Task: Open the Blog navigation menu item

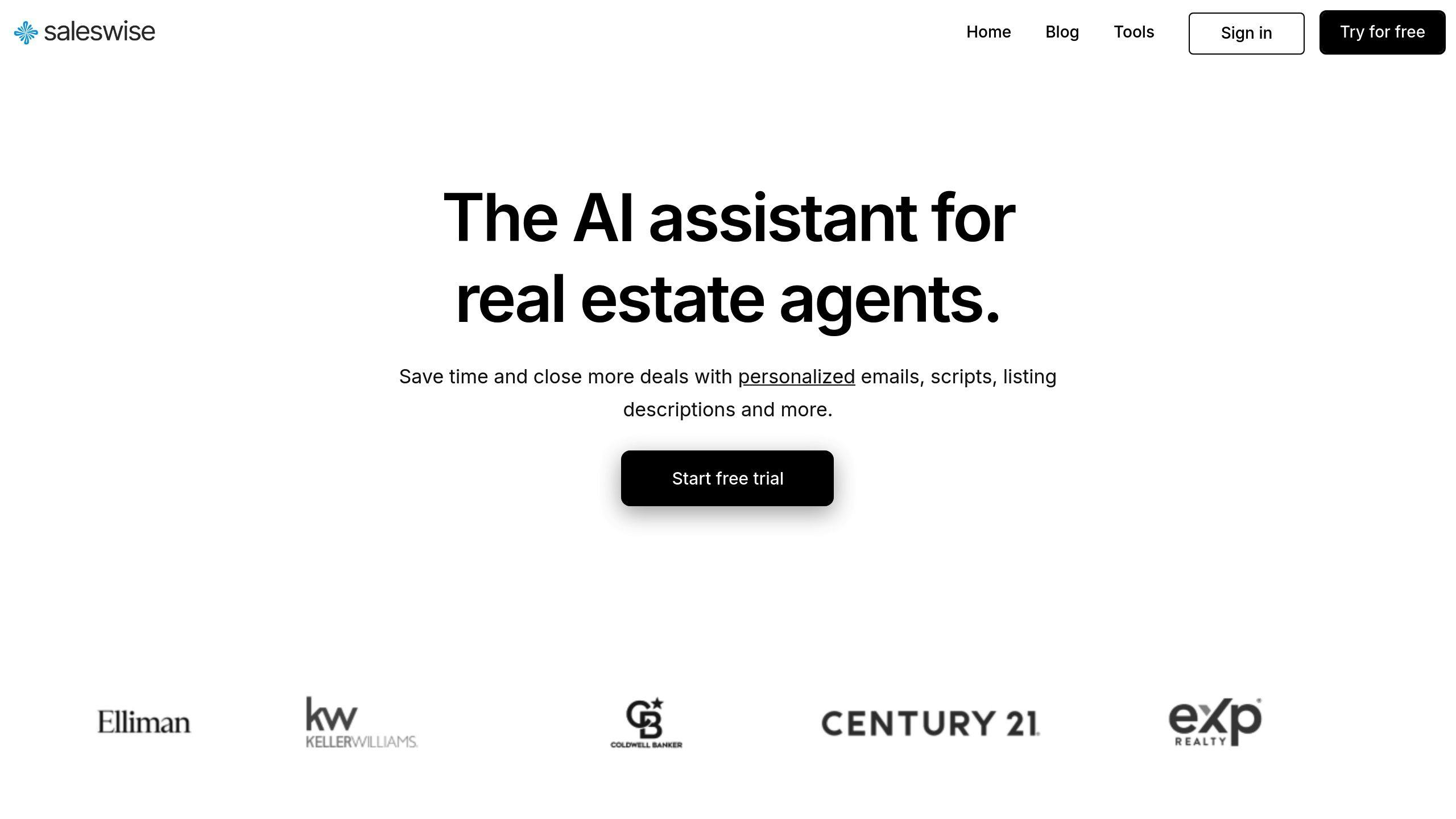Action: [x=1062, y=31]
